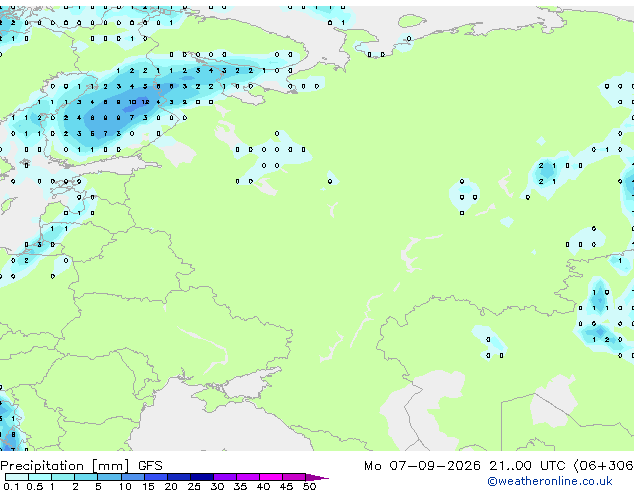Click purple arrow tip beyond 50 on legend

[x=317, y=477]
